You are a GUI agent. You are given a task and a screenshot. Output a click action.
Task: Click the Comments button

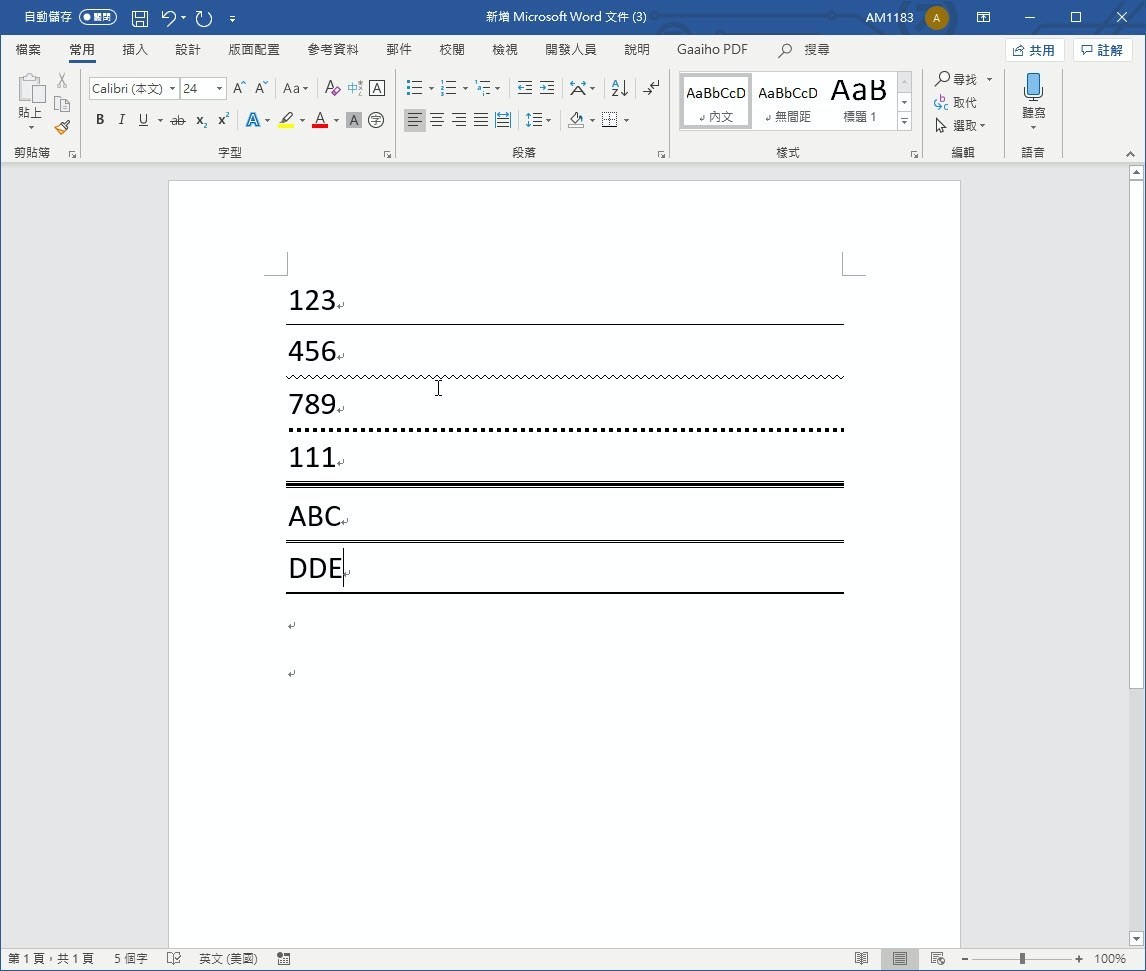1102,50
